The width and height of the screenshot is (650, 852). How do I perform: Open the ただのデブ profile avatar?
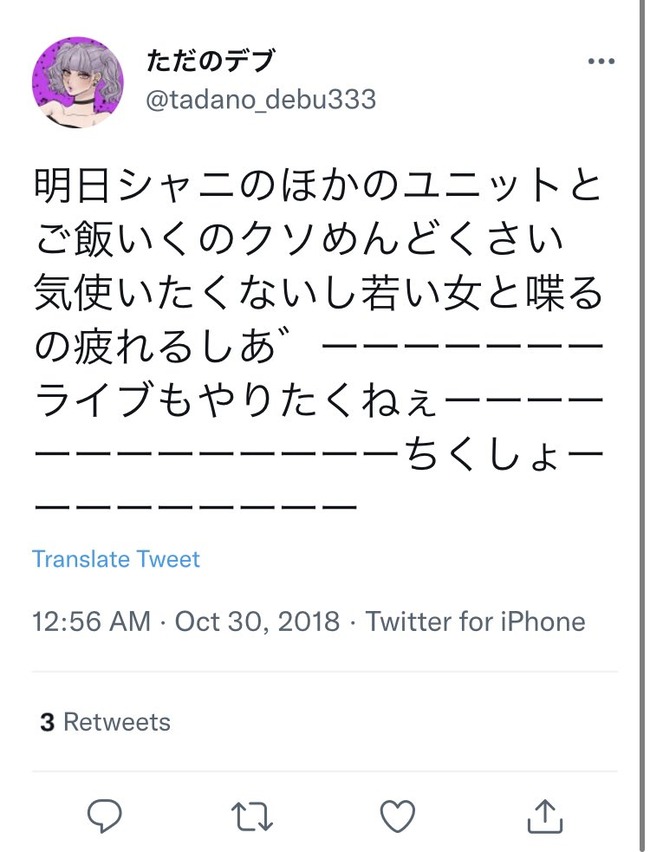click(x=78, y=82)
